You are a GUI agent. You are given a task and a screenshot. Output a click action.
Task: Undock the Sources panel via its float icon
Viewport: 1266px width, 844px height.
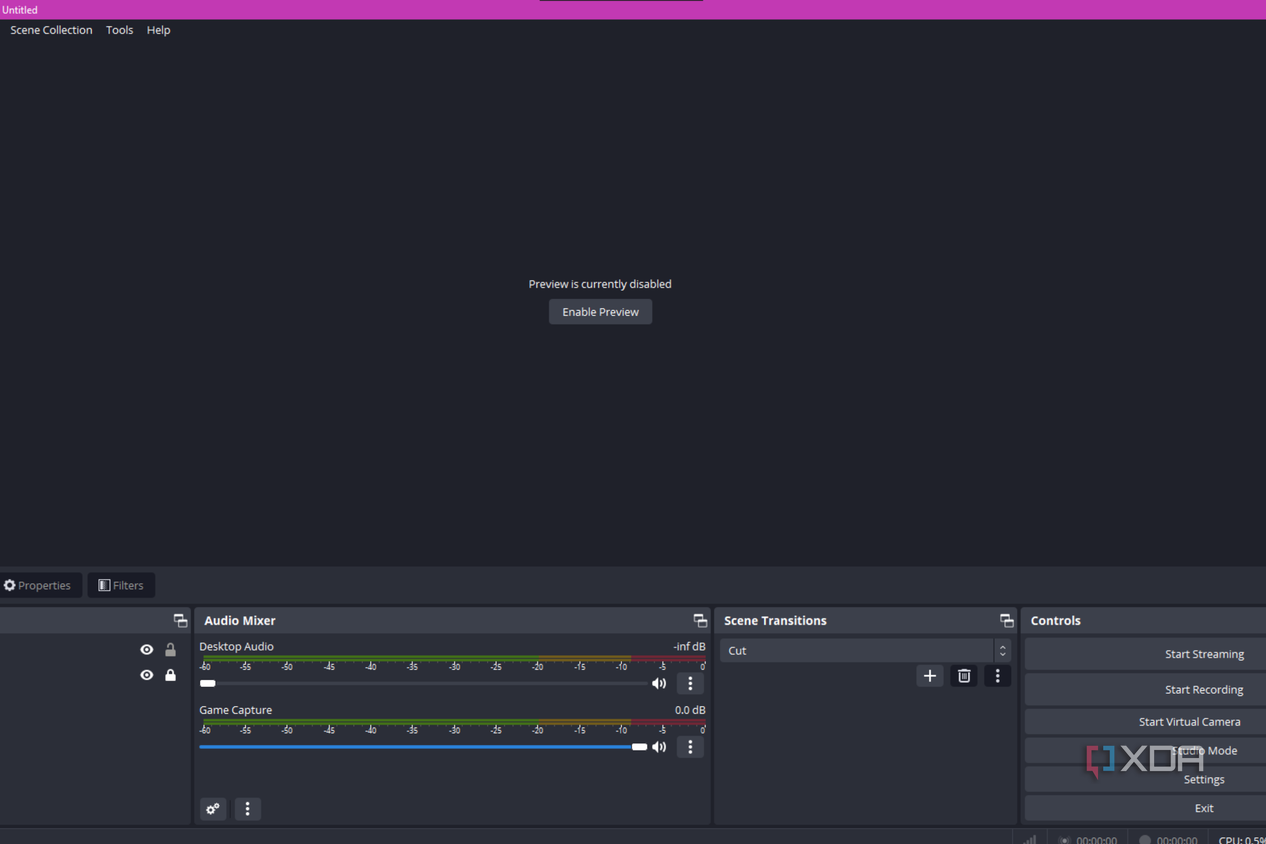pos(180,620)
